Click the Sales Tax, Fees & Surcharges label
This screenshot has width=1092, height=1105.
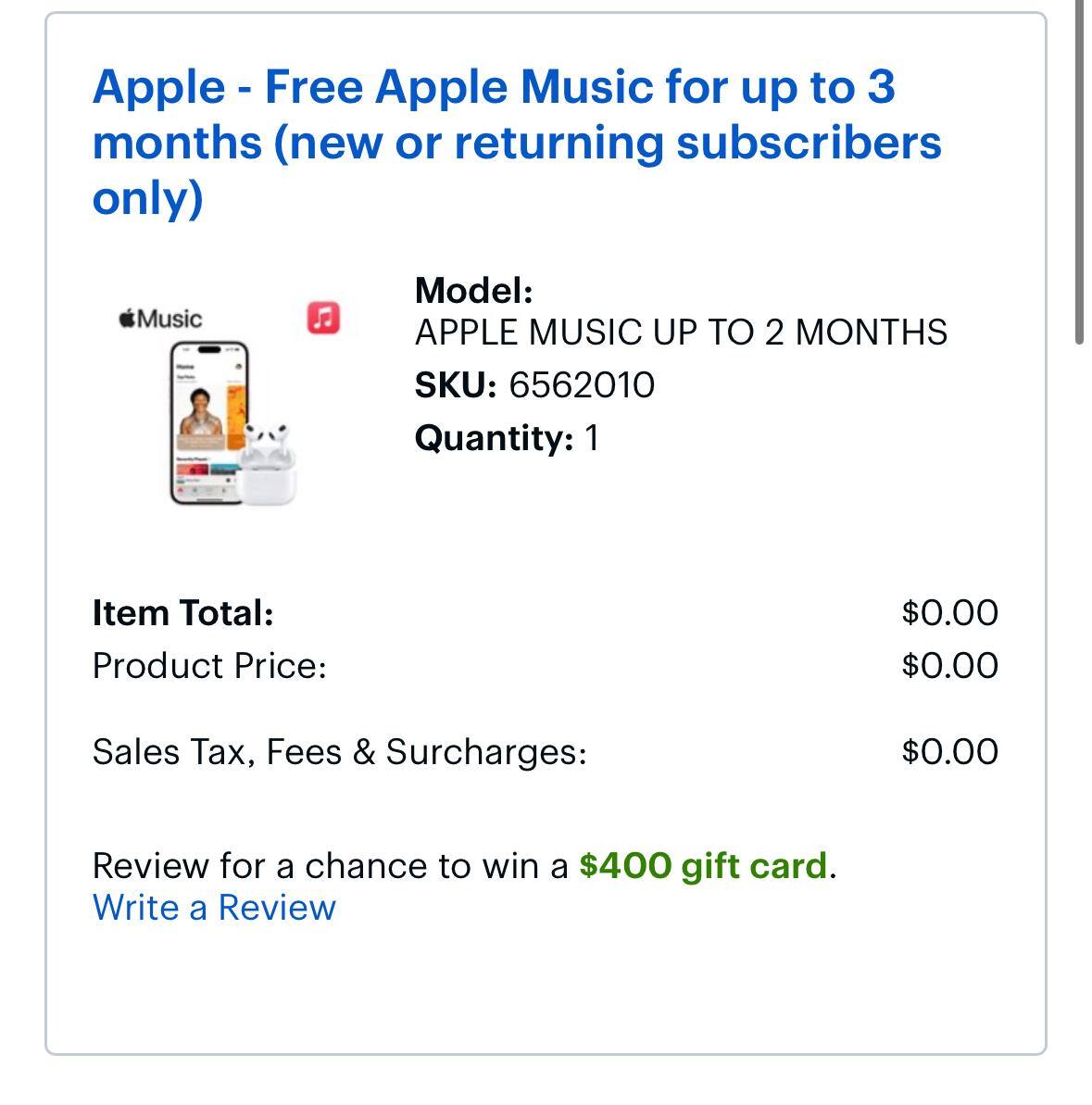tap(339, 752)
